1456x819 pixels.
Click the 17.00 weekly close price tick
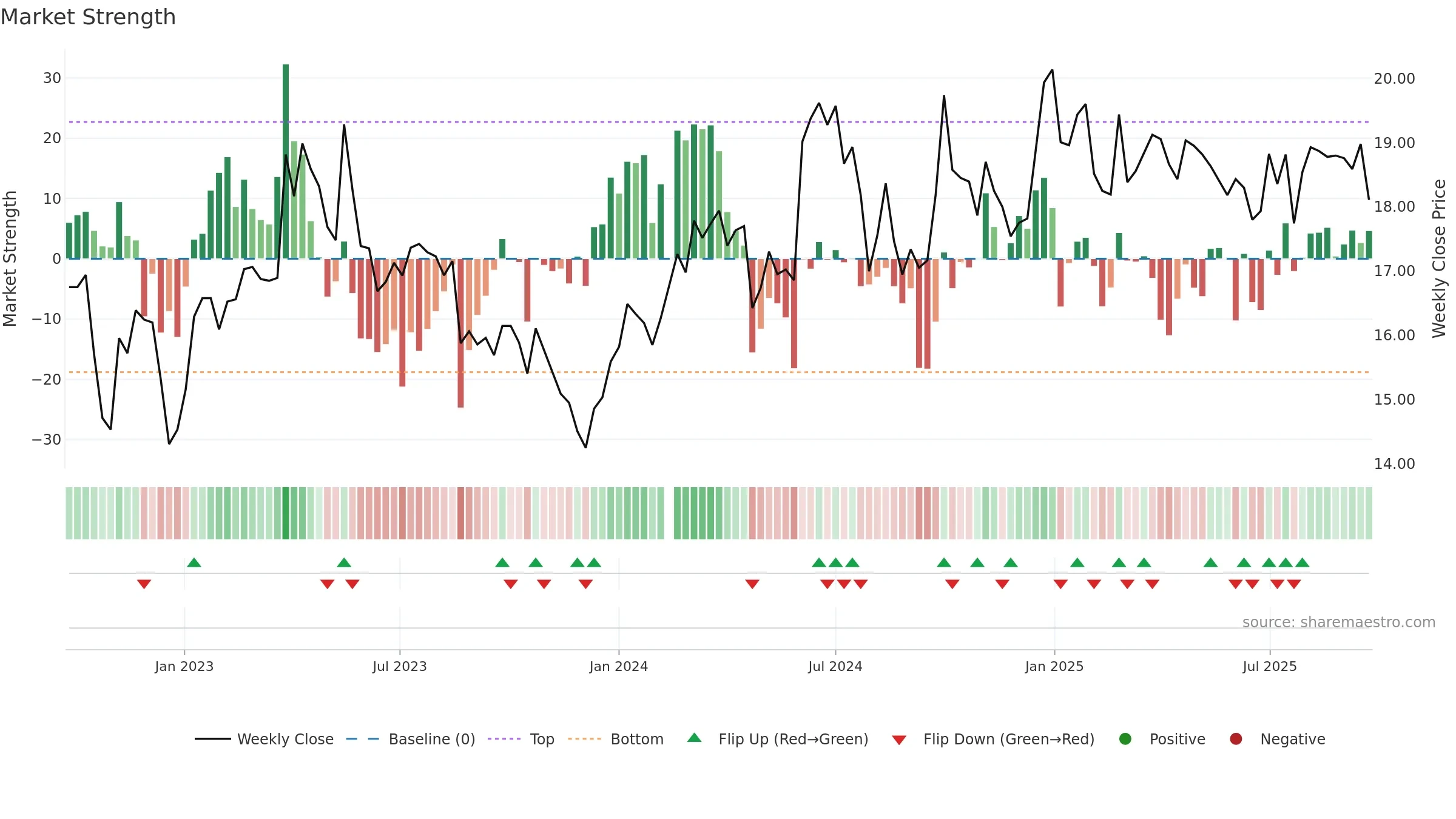1395,271
